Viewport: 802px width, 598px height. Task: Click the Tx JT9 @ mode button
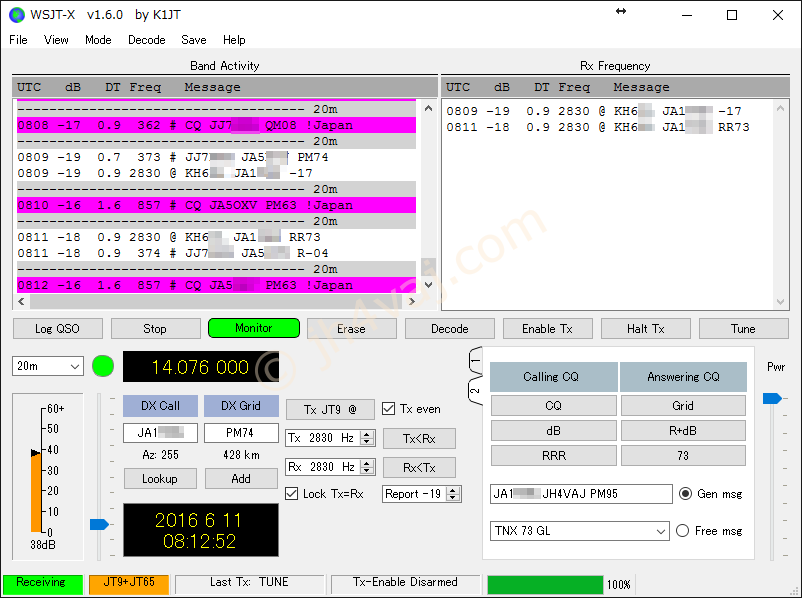tap(330, 410)
